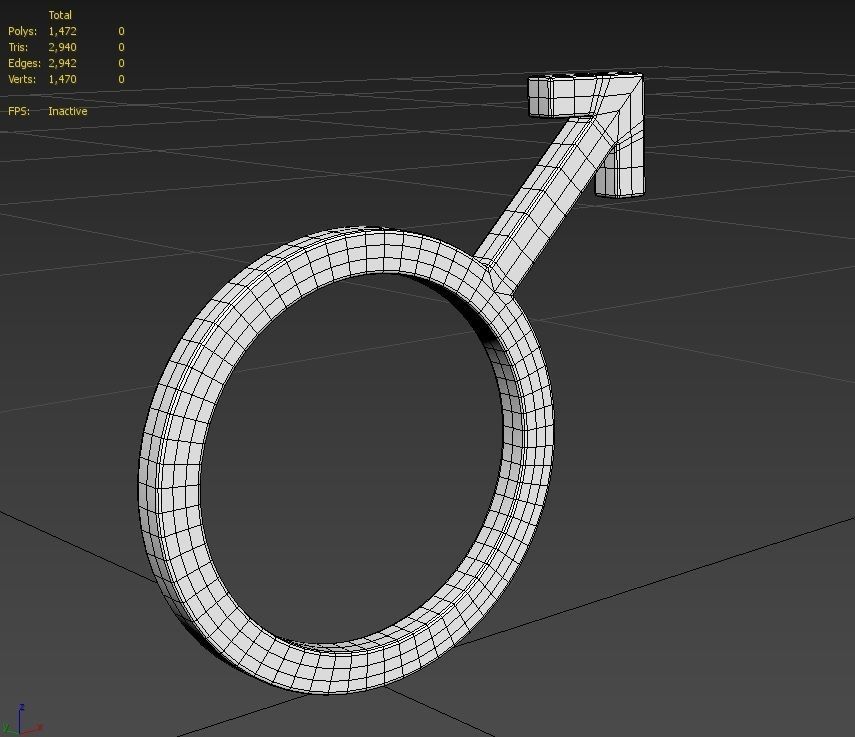Click the Verts count value 1,470
855x737 pixels.
[x=62, y=78]
